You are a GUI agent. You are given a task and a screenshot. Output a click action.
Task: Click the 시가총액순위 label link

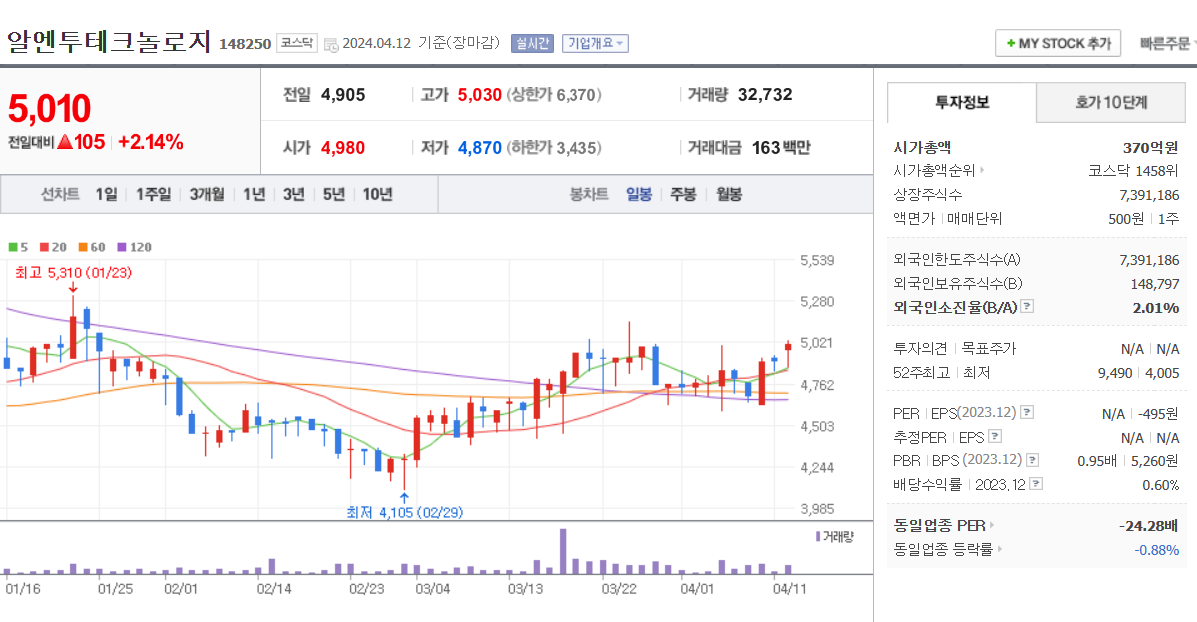point(934,170)
